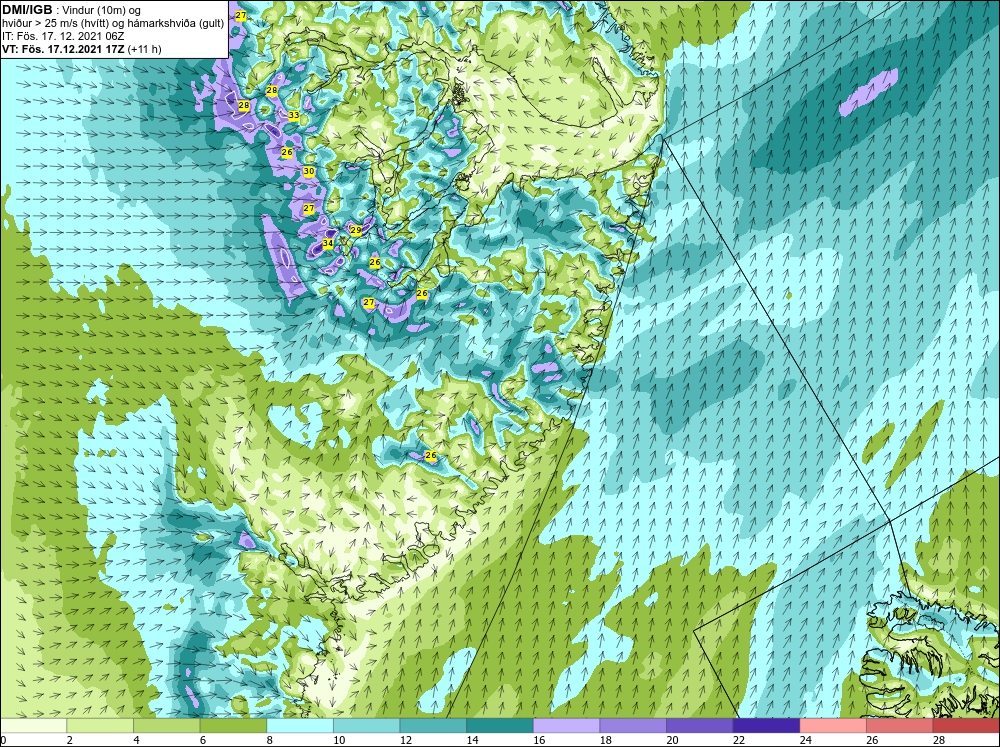The width and height of the screenshot is (1000, 747).
Task: Pick the 14–16 m/s dark teal swatch
Action: (500, 725)
